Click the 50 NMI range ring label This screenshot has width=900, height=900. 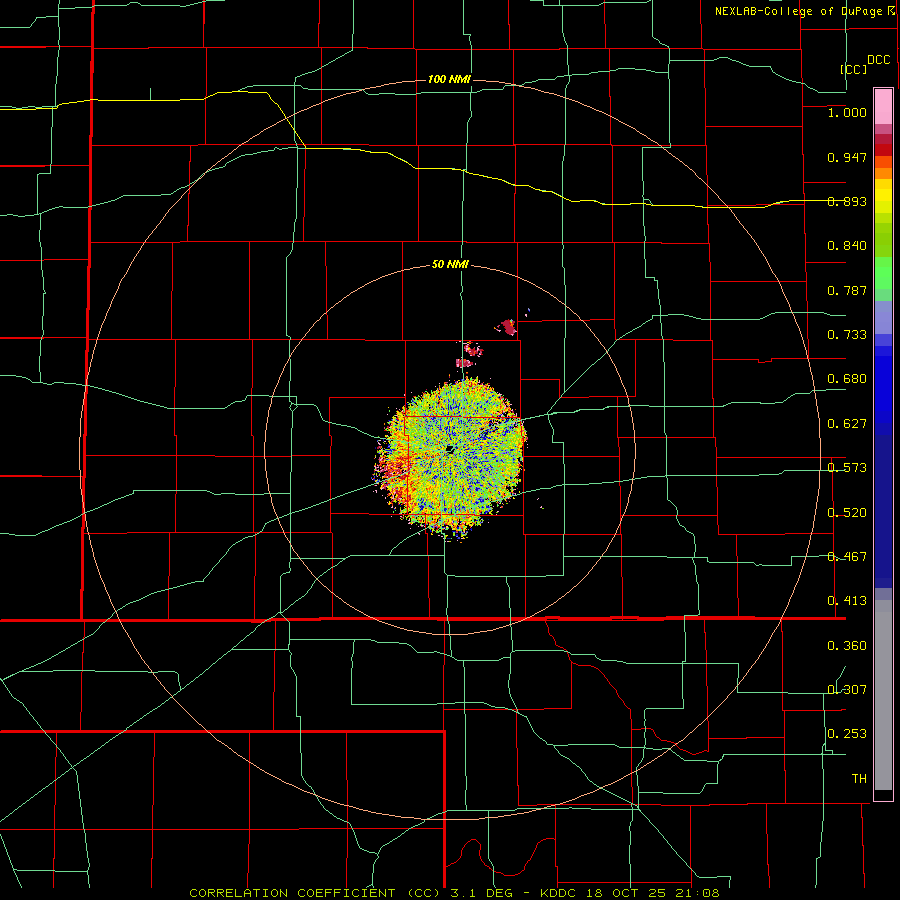pos(450,265)
